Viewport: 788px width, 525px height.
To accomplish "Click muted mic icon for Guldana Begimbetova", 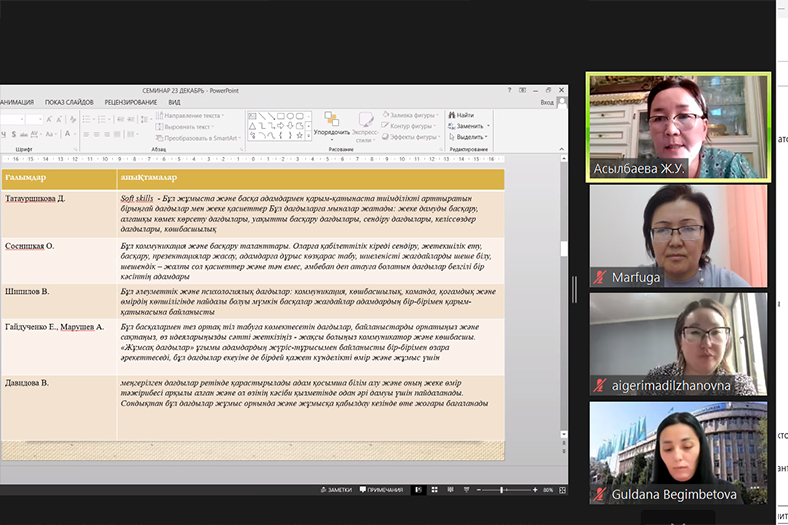I will click(x=600, y=493).
